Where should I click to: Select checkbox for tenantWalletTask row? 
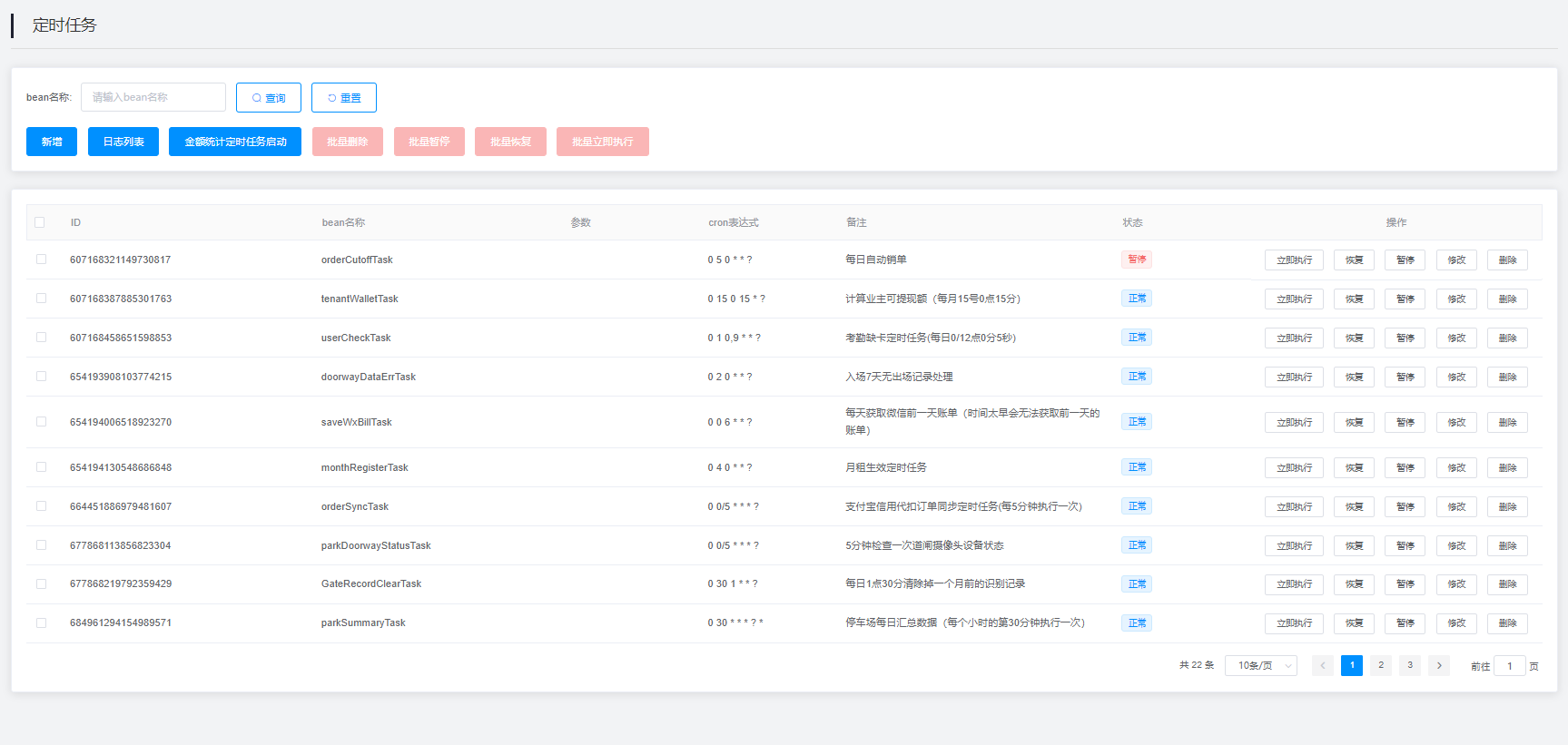click(41, 299)
